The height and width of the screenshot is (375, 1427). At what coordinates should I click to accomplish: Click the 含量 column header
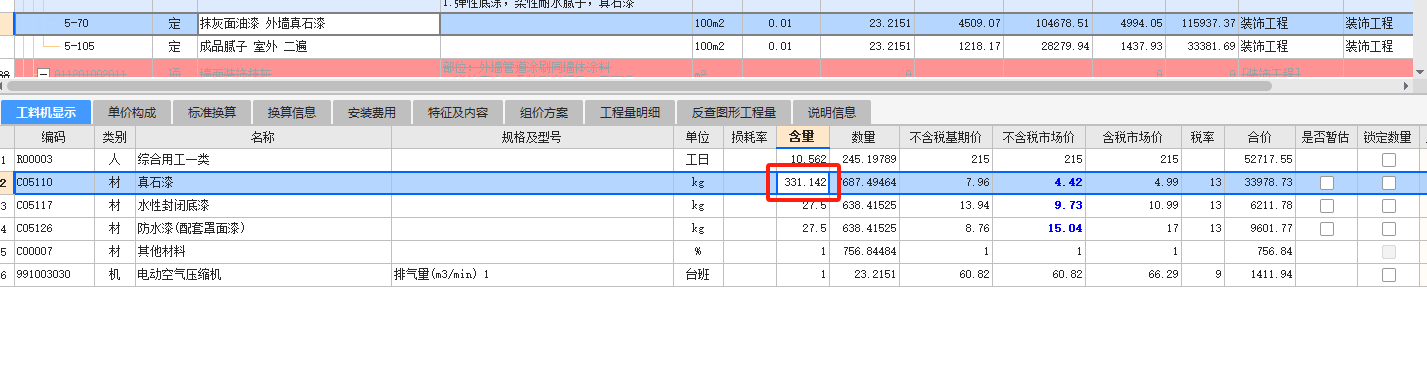tap(803, 137)
